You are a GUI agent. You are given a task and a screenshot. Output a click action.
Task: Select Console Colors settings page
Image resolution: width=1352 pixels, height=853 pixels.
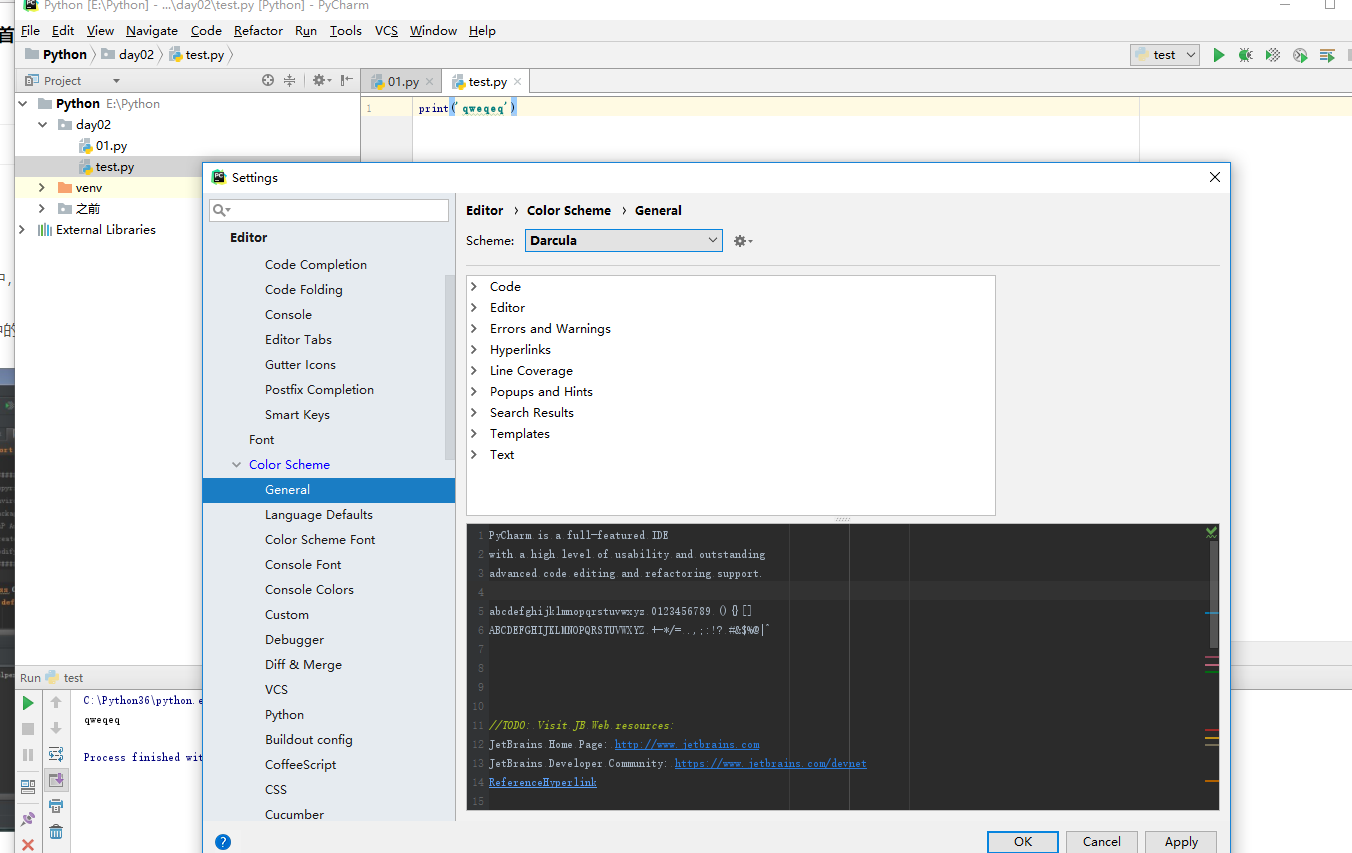(x=309, y=590)
